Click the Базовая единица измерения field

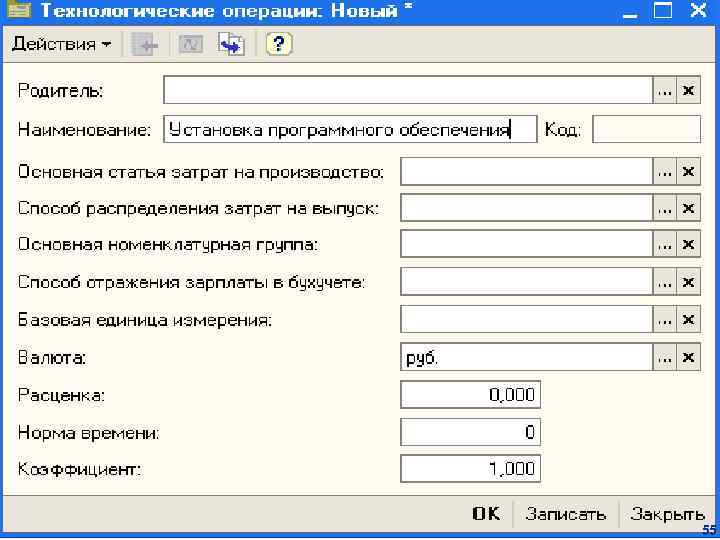pos(526,319)
